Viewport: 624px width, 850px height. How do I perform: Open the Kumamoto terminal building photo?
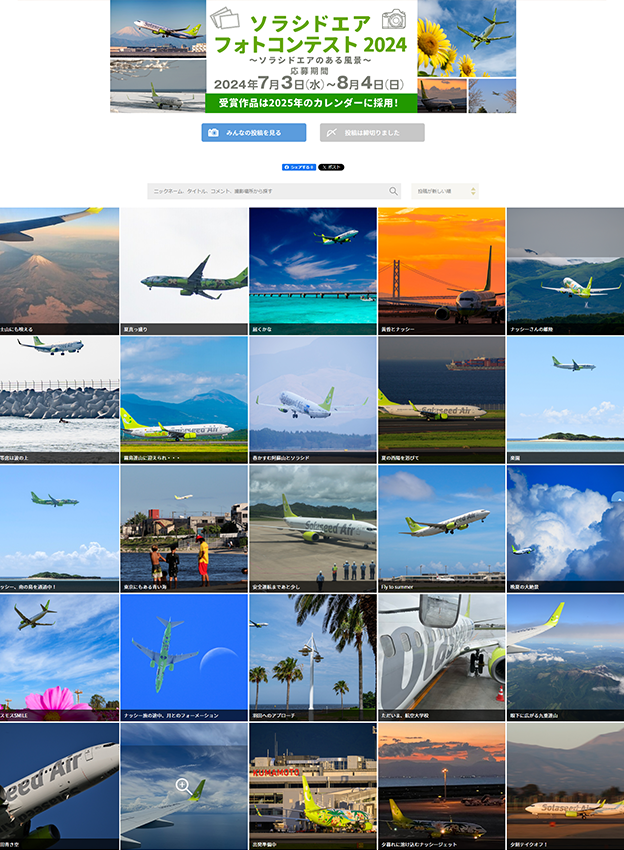tap(313, 786)
